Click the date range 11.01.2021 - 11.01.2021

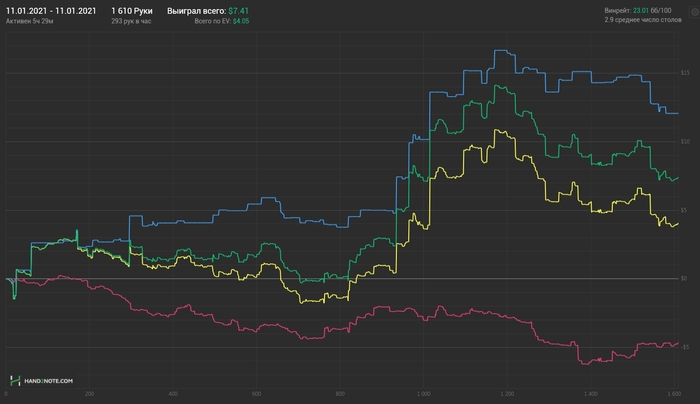click(x=51, y=11)
